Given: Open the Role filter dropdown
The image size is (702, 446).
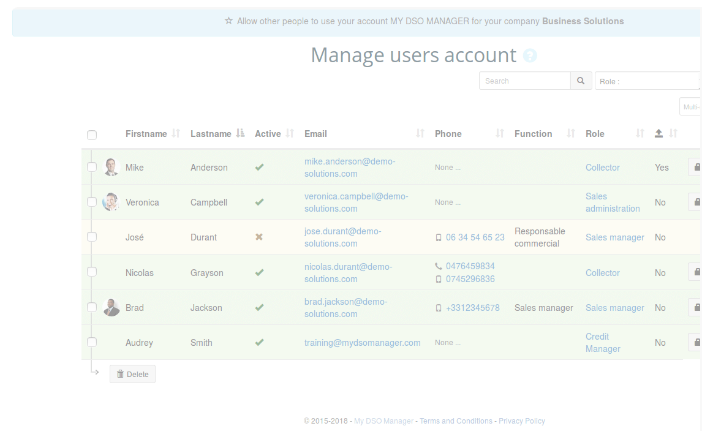Looking at the screenshot, I should tap(647, 81).
